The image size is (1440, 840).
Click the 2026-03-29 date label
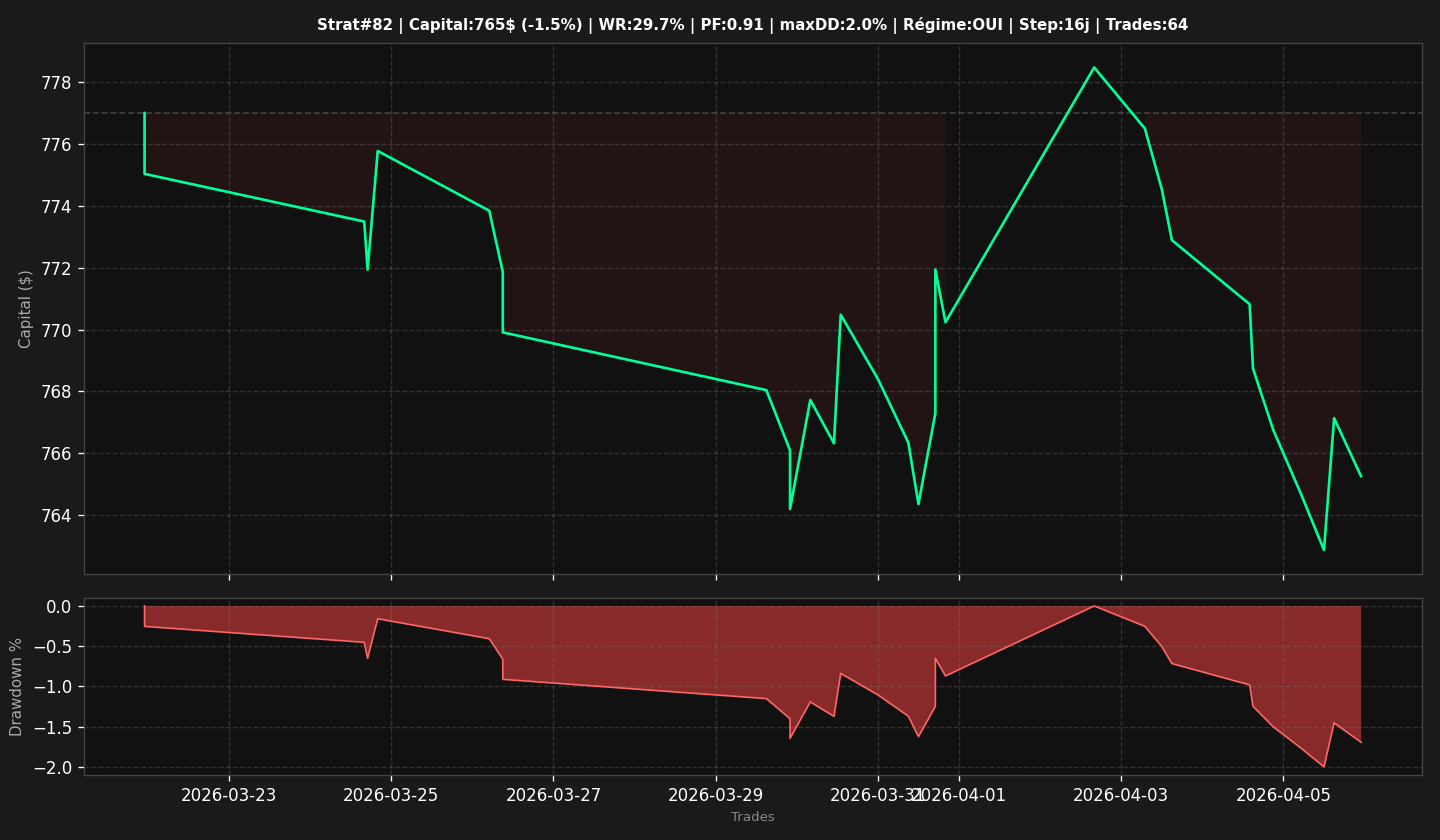point(716,795)
